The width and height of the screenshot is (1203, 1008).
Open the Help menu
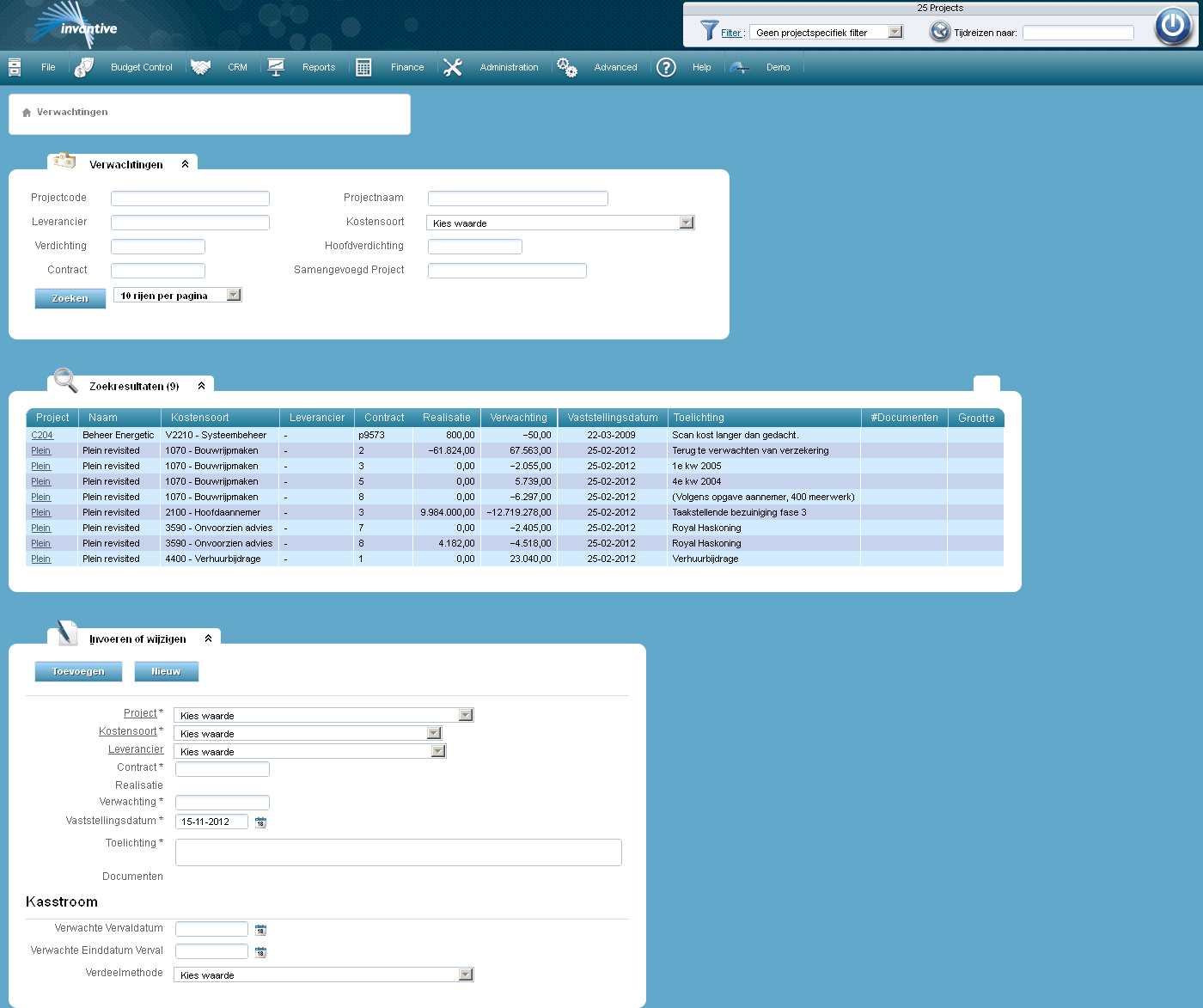702,67
